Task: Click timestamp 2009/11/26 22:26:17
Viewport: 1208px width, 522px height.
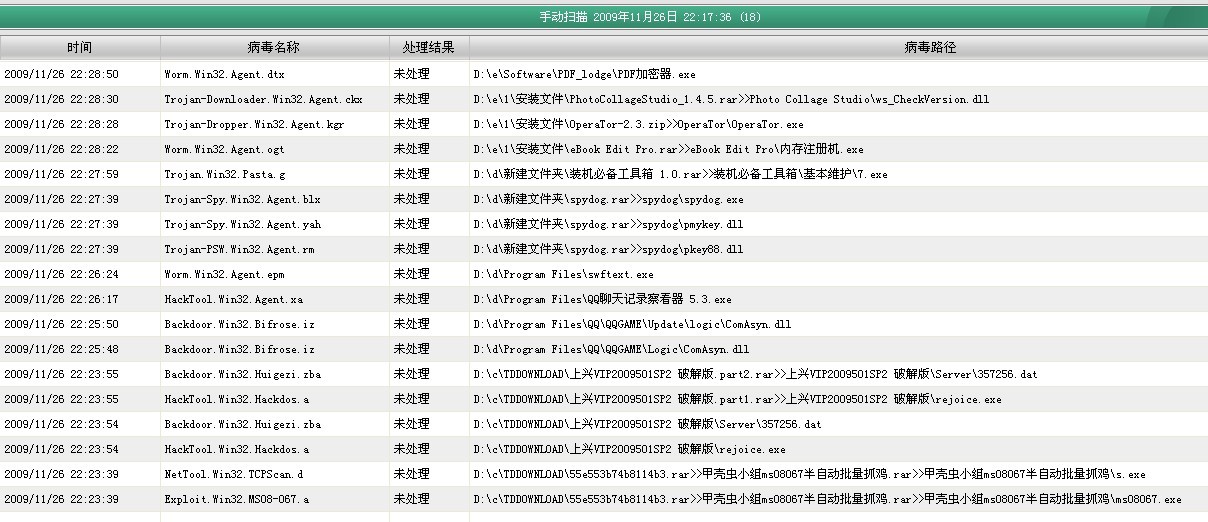Action: tap(61, 299)
